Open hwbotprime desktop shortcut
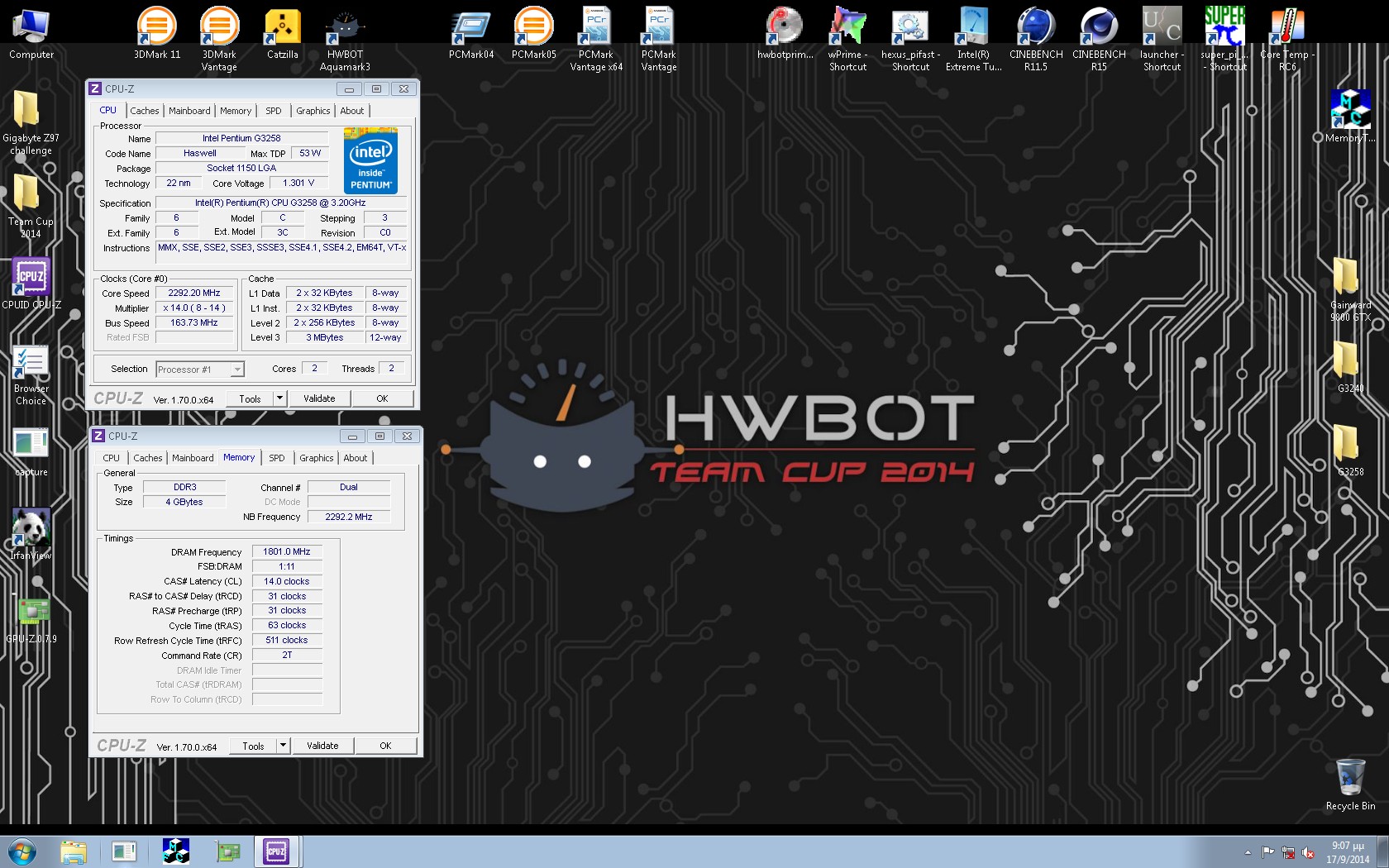 [785, 33]
